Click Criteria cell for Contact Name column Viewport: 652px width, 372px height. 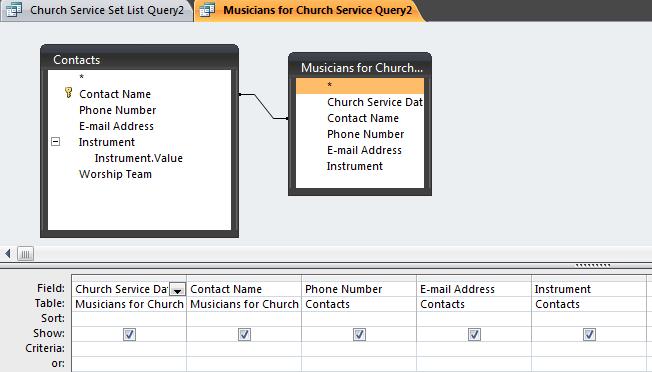click(x=244, y=349)
